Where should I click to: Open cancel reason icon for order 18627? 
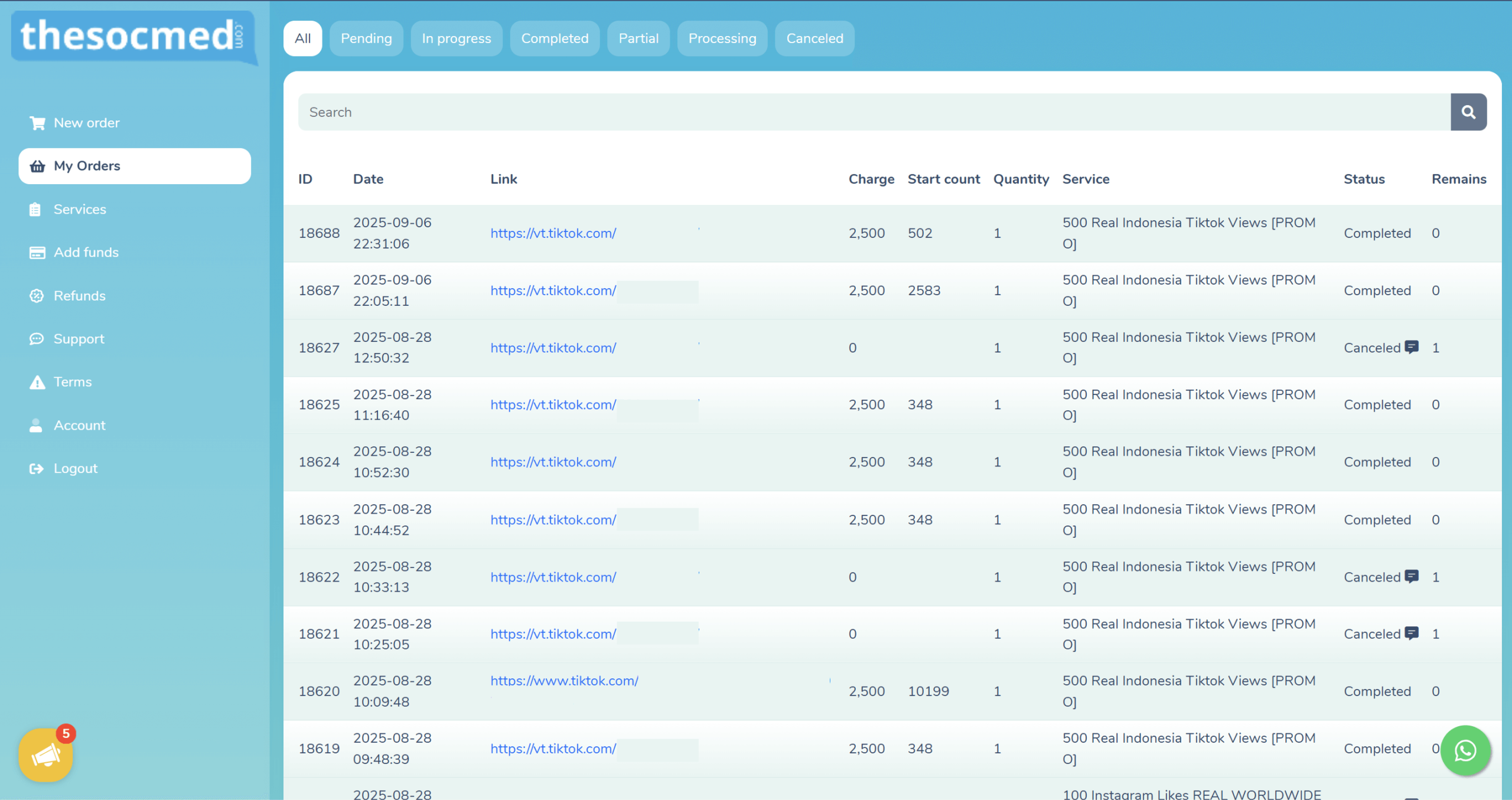coord(1412,347)
